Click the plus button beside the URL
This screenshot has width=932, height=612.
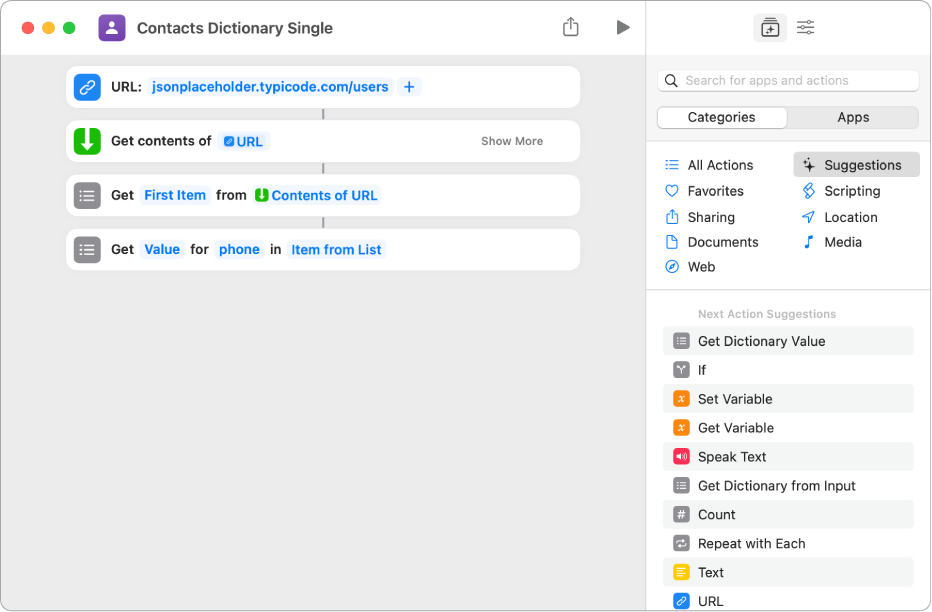(x=408, y=87)
